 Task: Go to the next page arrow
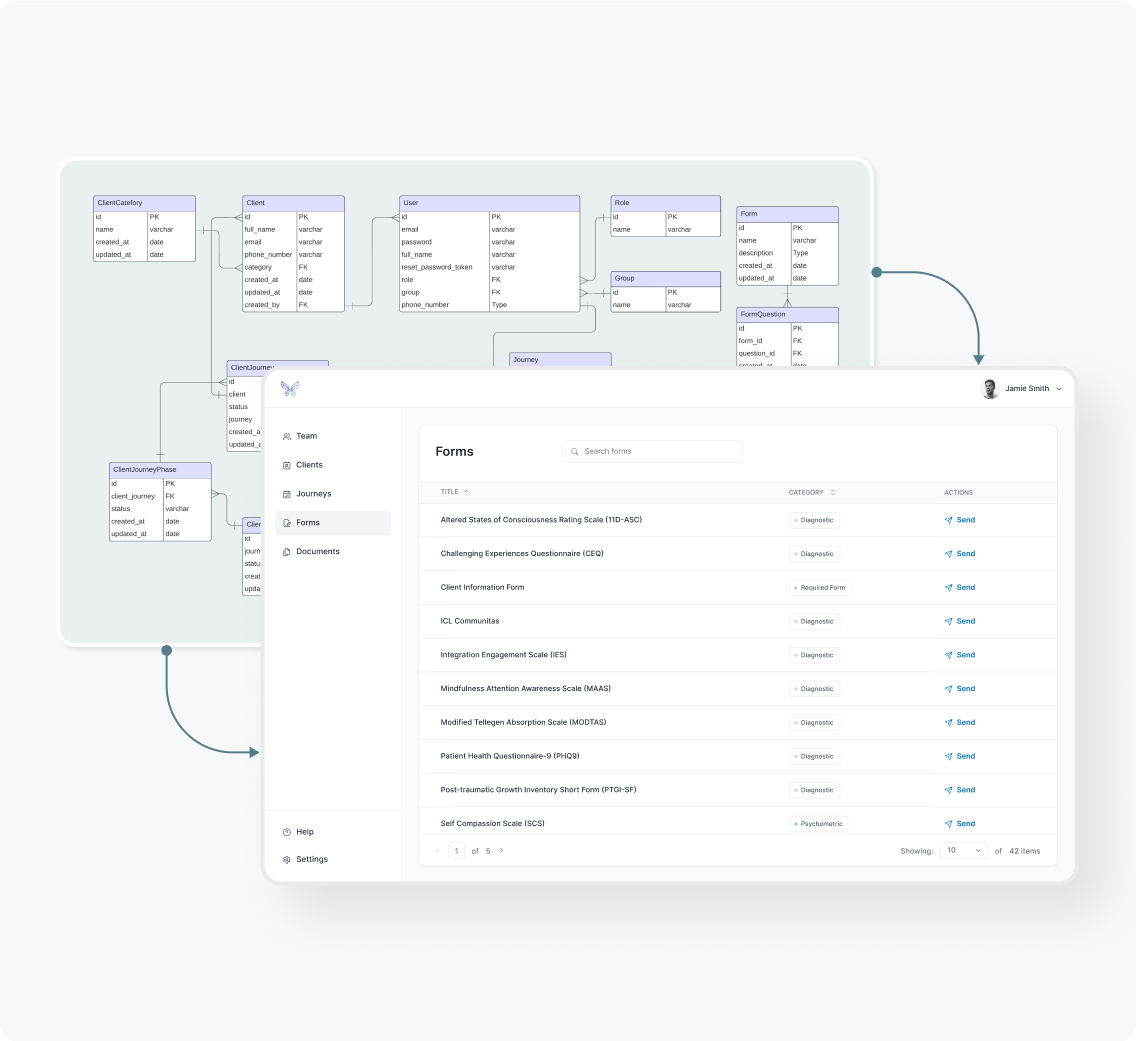501,851
